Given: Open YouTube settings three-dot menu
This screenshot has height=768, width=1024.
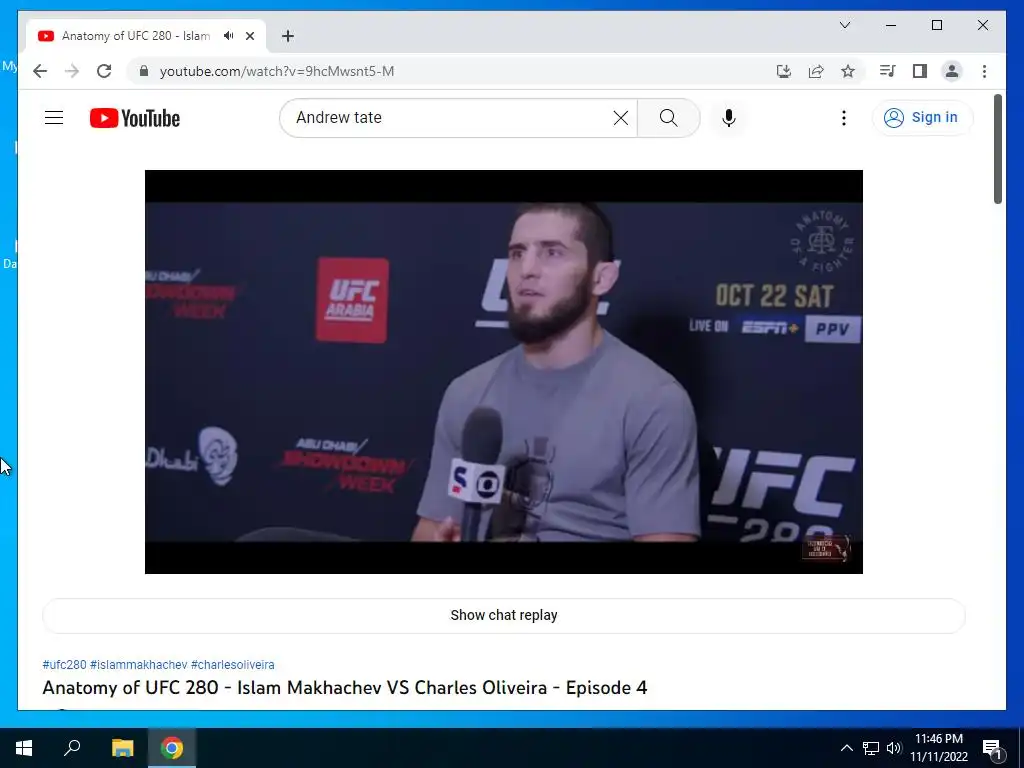Looking at the screenshot, I should coord(844,118).
